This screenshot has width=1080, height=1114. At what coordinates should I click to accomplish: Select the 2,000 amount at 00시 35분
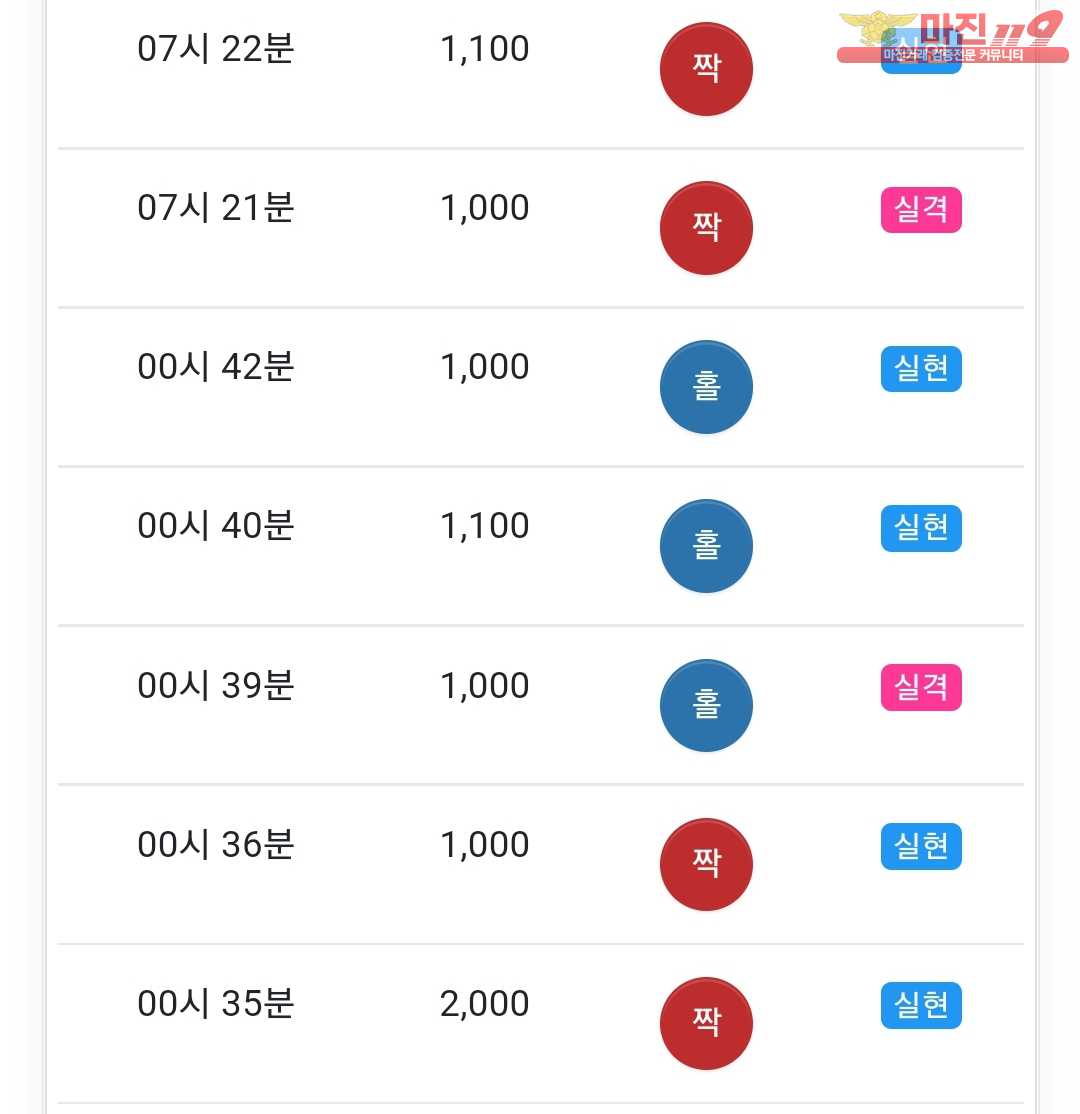click(x=485, y=1004)
